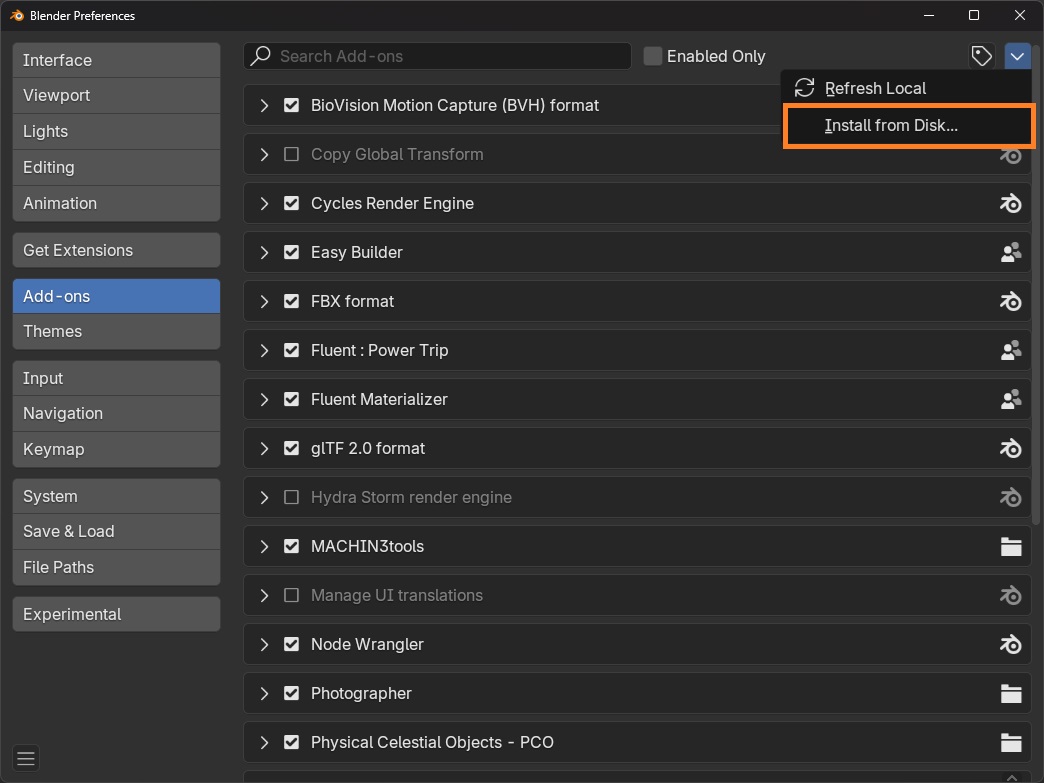Screen dimensions: 1044x783
Task: Click community icon on Fluent : Power Trip row
Action: pos(1011,350)
